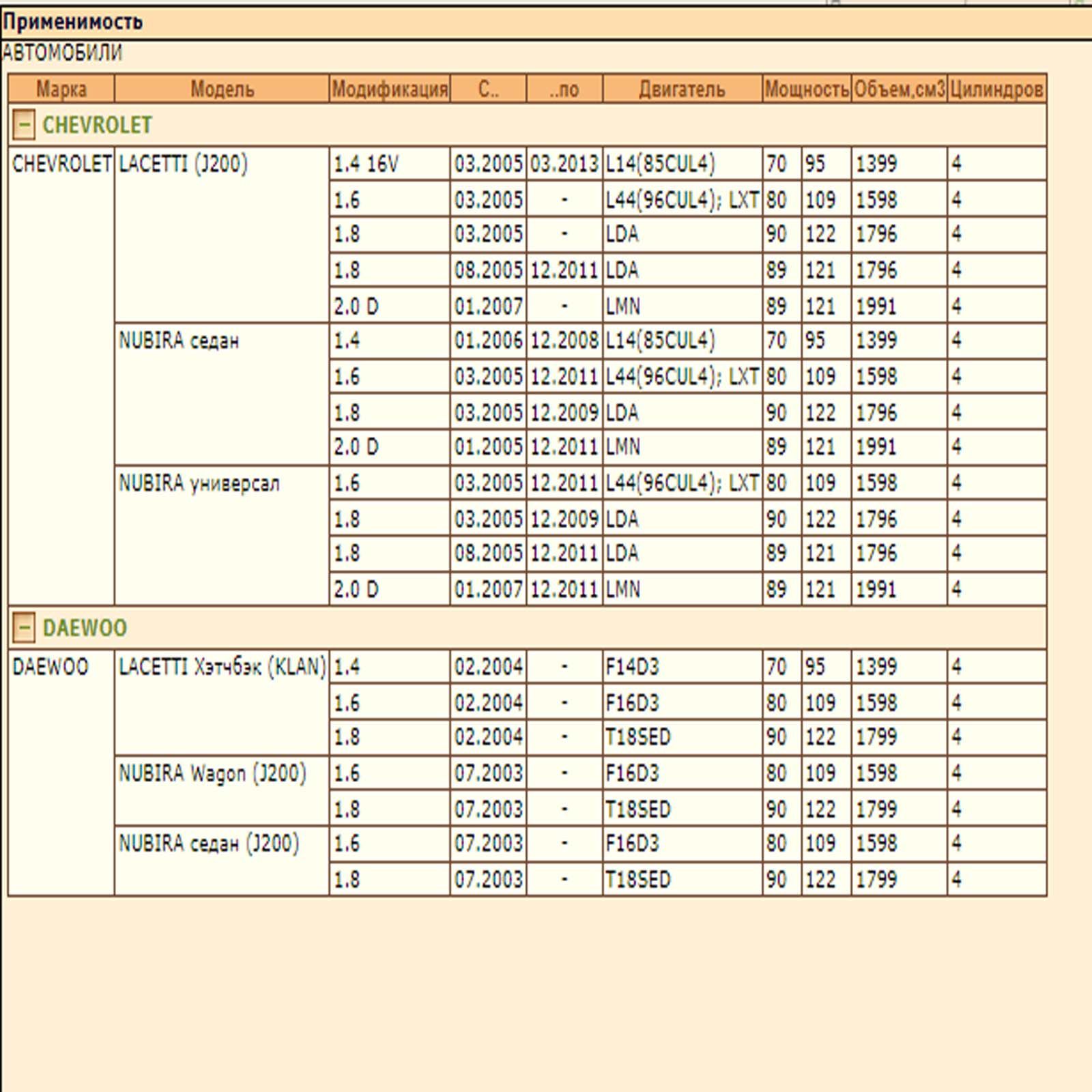Collapse the CHEVROLET group with minus icon
This screenshot has width=1092, height=1092.
coord(24,125)
